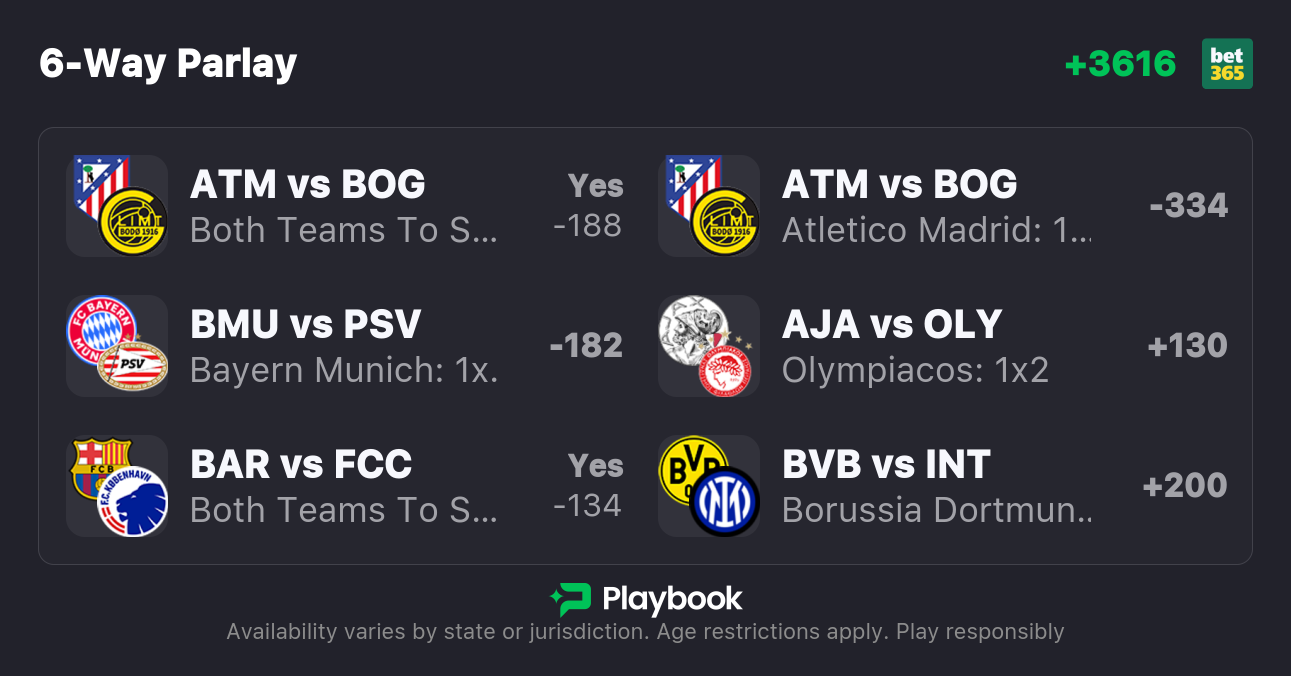The width and height of the screenshot is (1291, 676).
Task: Click the Playbook logo icon
Action: pos(570,599)
